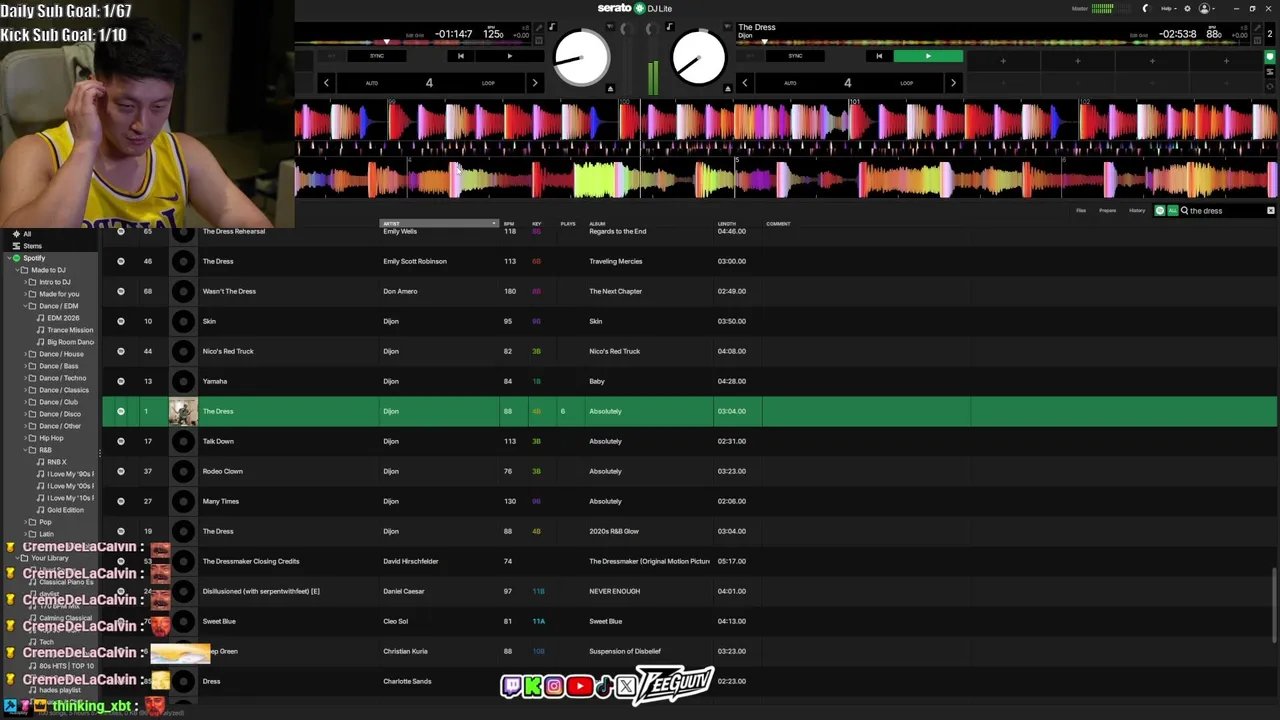Sort by the LENGTH column header
The height and width of the screenshot is (720, 1280).
(x=727, y=224)
